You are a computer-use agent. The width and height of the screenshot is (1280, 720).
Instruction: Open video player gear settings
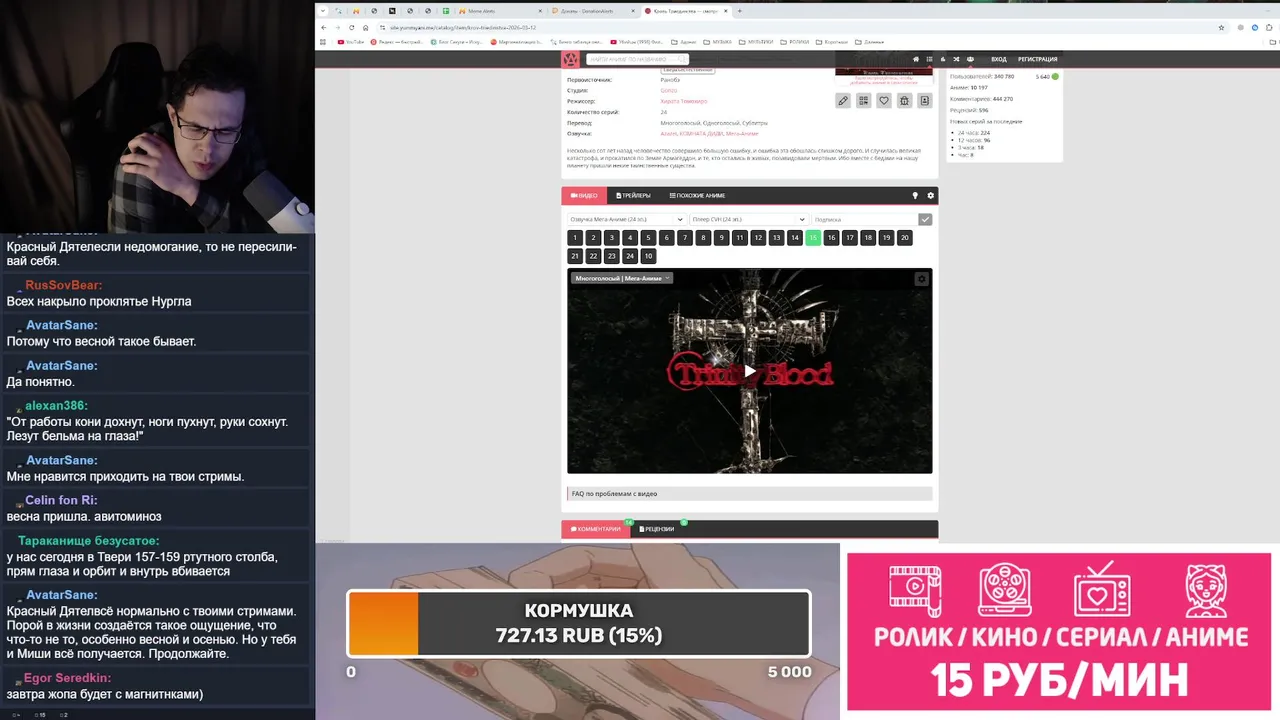922,279
